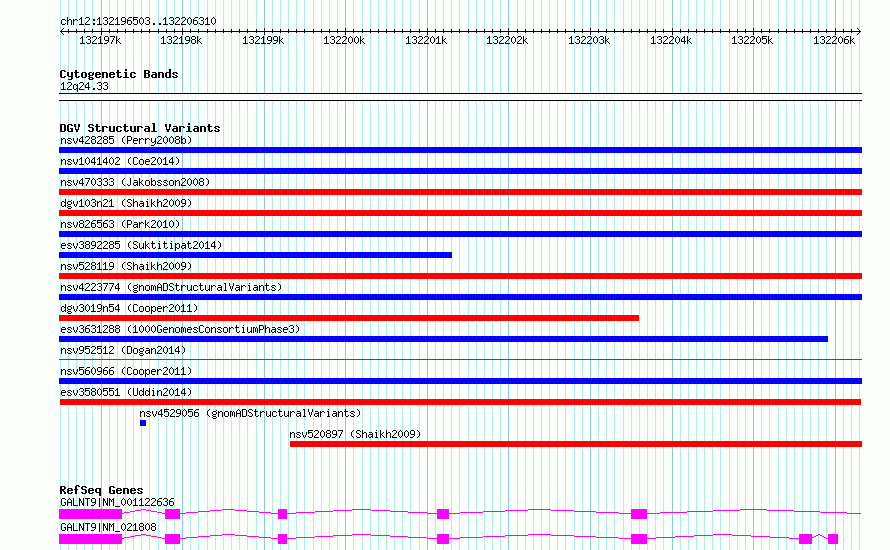This screenshot has height=550, width=890.
Task: Open variant label nsv826563 (Park2010)
Action: [120, 224]
